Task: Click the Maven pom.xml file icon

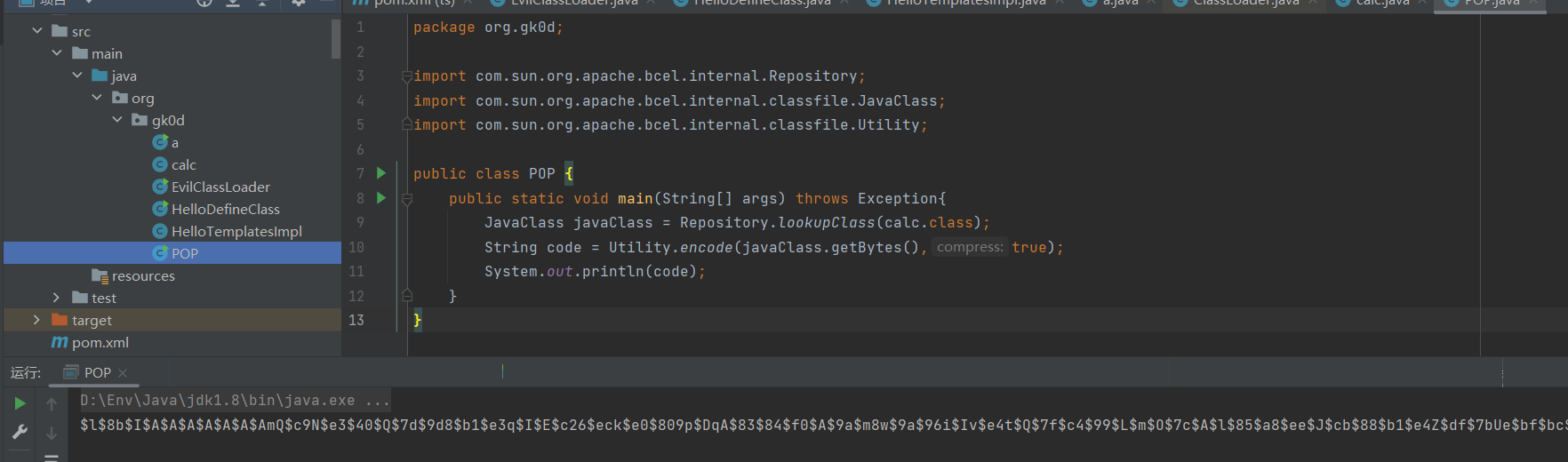Action: pyautogui.click(x=60, y=342)
